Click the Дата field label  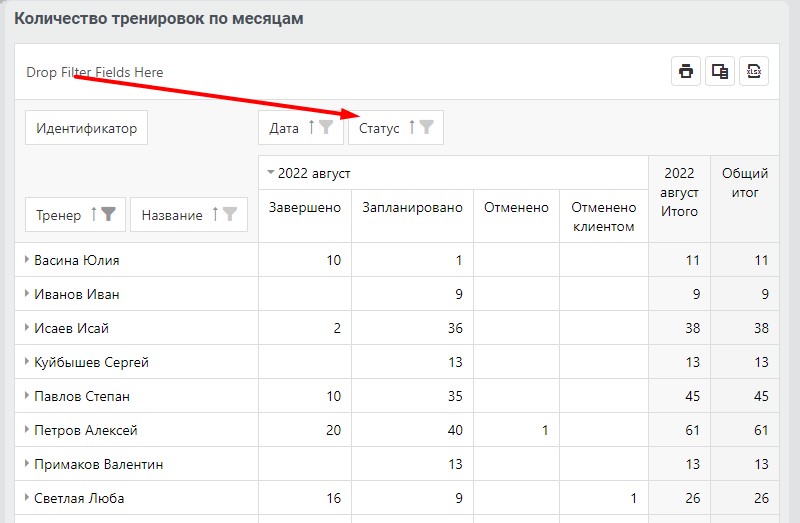tap(284, 128)
